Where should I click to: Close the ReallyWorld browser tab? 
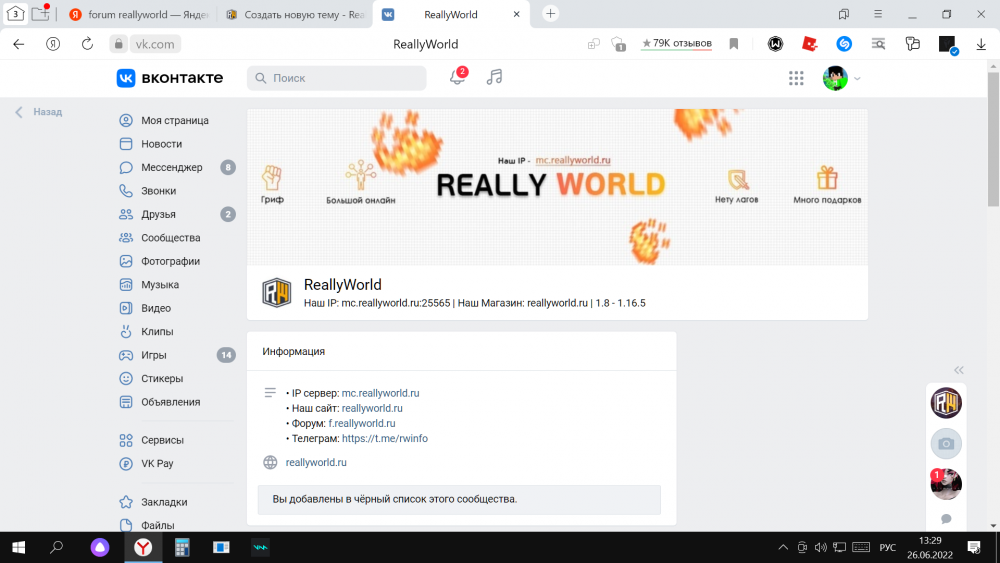click(517, 14)
